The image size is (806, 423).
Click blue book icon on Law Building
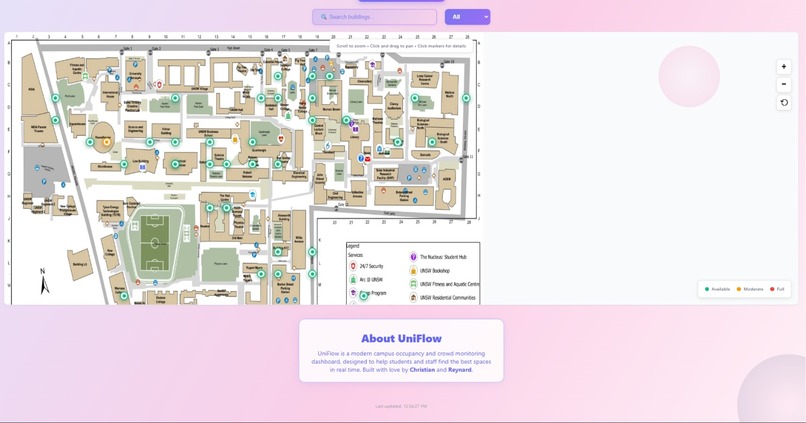click(142, 168)
